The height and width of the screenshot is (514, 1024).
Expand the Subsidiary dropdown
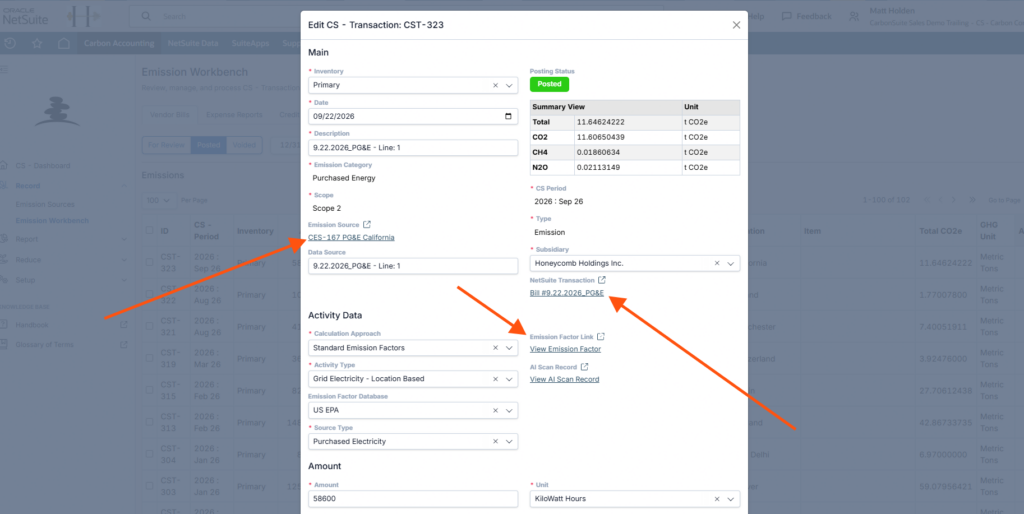[730, 263]
